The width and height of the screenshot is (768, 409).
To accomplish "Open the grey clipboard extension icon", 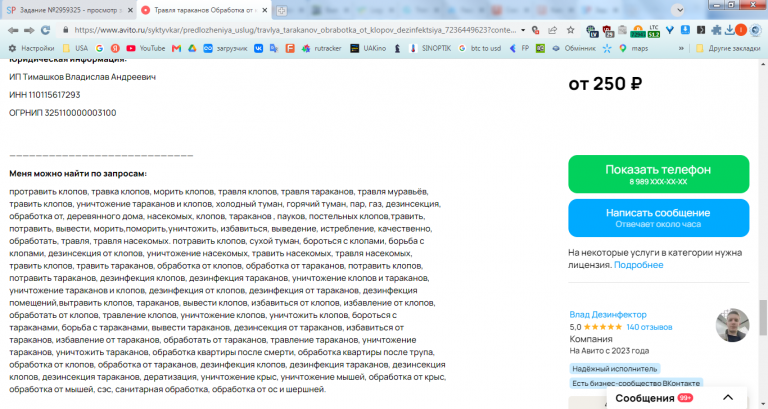I will coord(623,30).
